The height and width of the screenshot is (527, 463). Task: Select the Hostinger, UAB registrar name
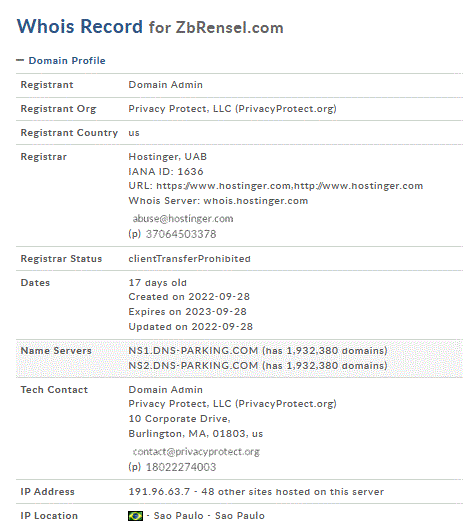point(167,157)
